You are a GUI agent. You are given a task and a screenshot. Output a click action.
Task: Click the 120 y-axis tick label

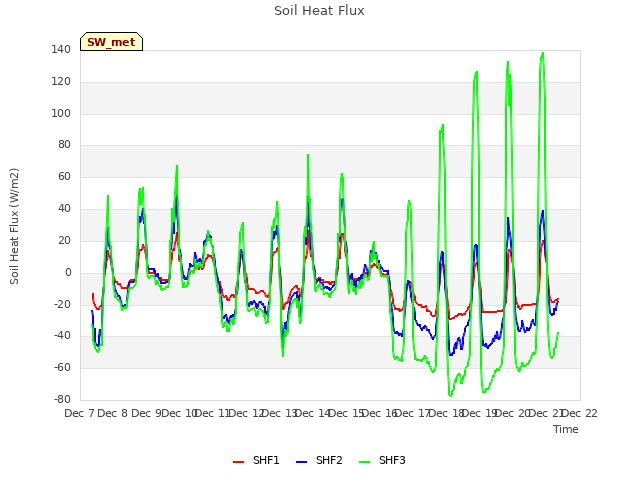(x=61, y=82)
